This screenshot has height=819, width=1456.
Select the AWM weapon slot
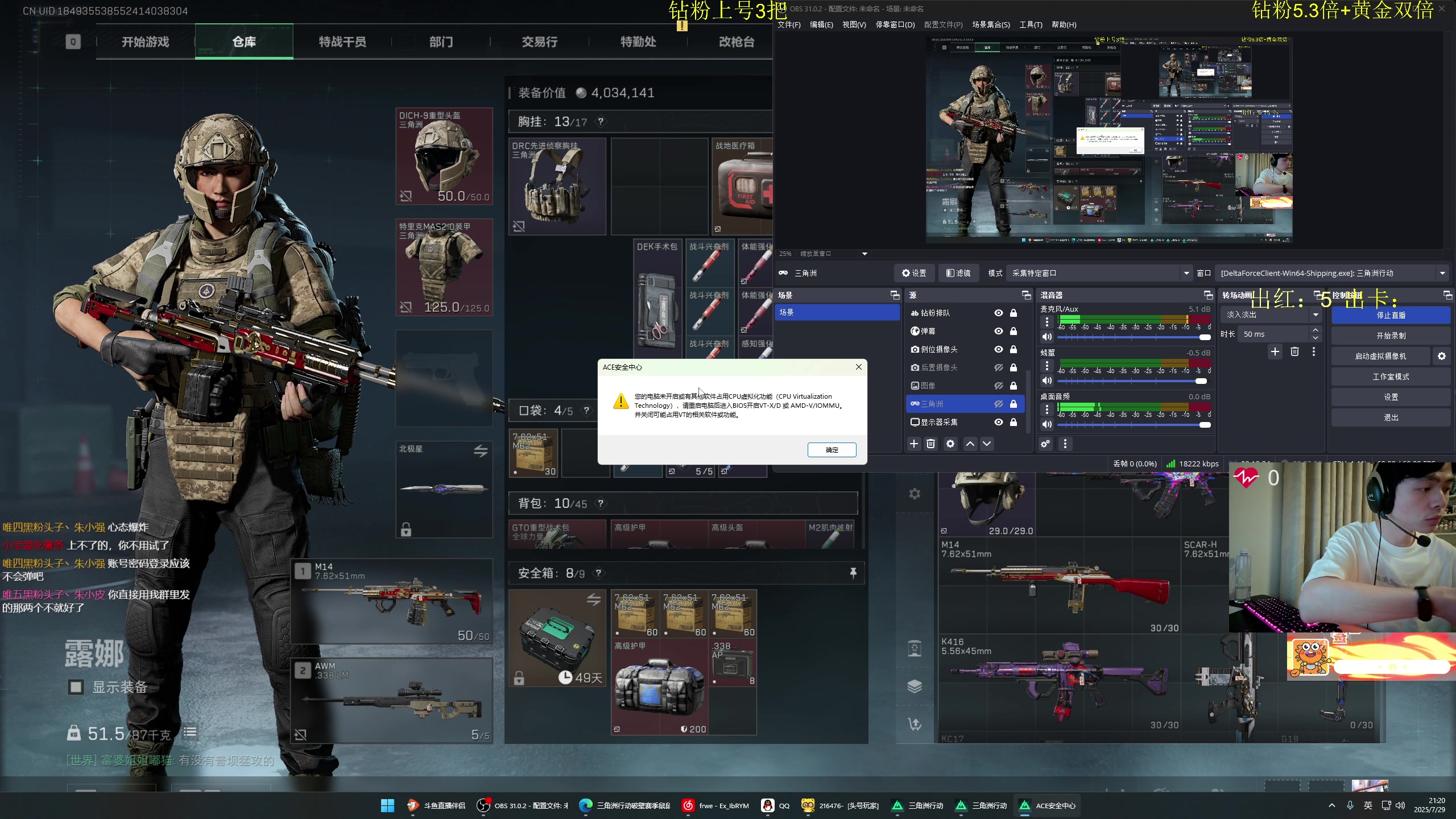[392, 701]
